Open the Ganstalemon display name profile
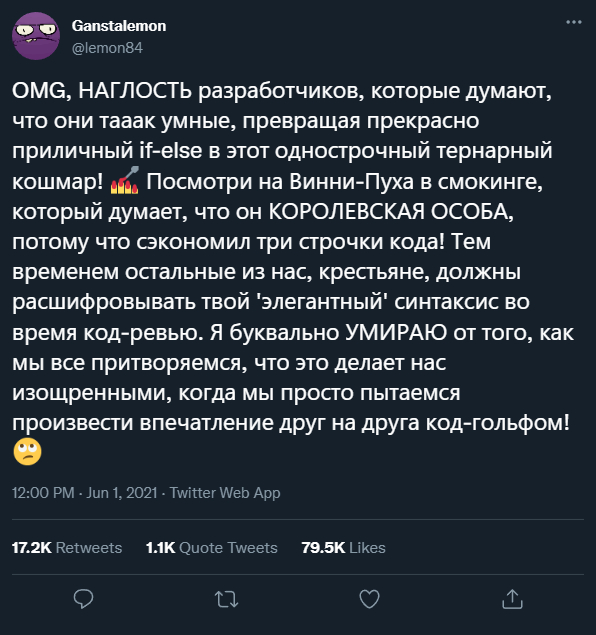Image resolution: width=596 pixels, height=635 pixels. pyautogui.click(x=119, y=26)
